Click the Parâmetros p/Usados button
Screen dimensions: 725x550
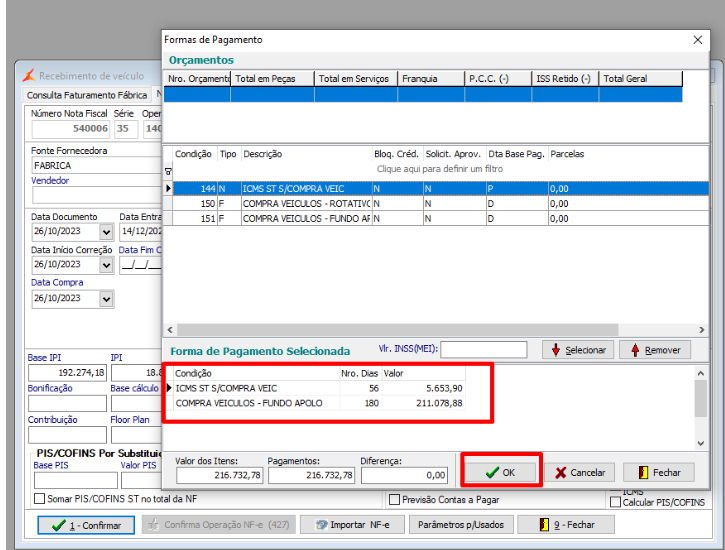pyautogui.click(x=461, y=525)
